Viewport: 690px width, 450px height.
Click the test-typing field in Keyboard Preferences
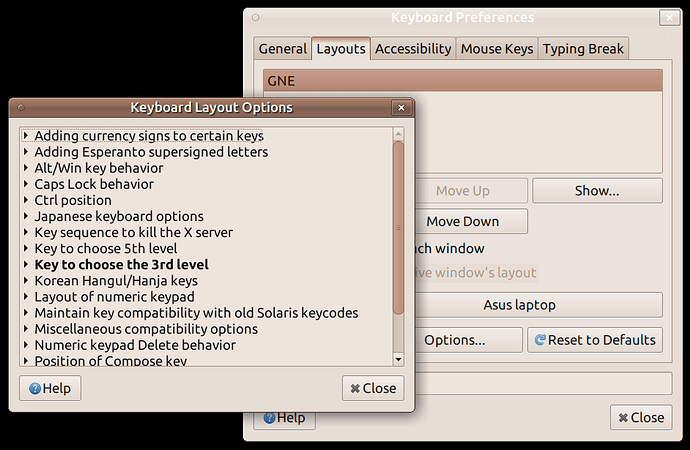pos(543,384)
